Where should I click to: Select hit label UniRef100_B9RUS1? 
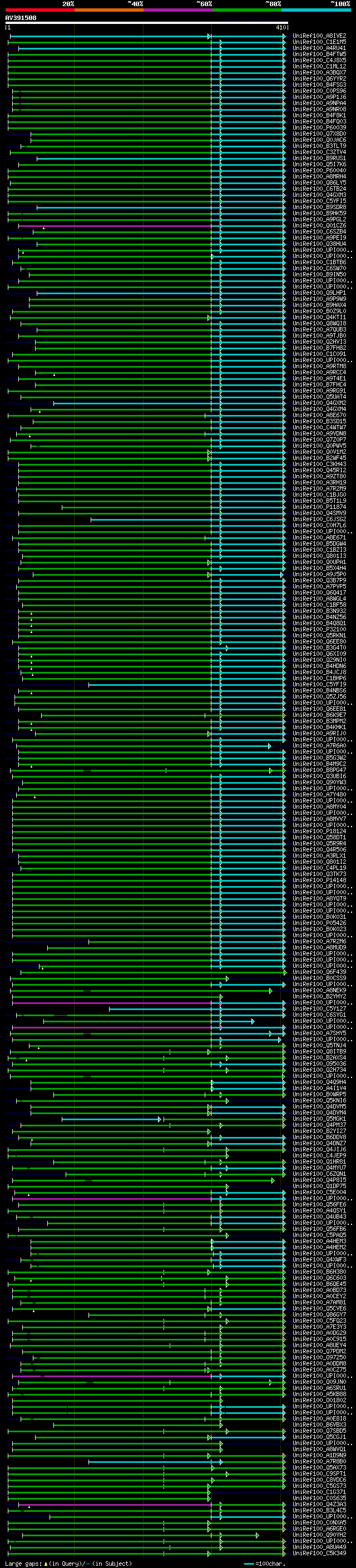[319, 159]
